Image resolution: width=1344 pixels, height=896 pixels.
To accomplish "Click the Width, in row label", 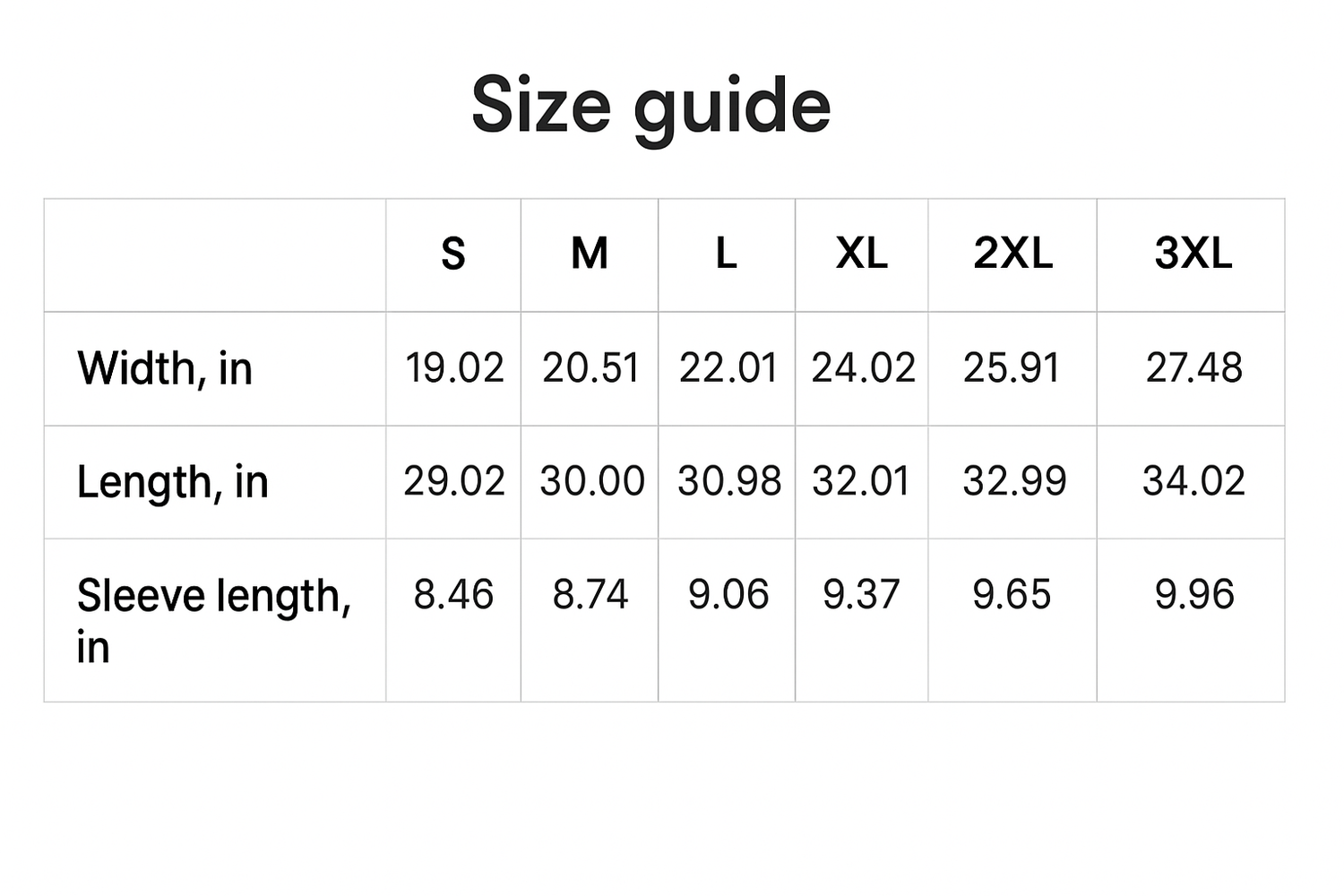I will (x=165, y=368).
